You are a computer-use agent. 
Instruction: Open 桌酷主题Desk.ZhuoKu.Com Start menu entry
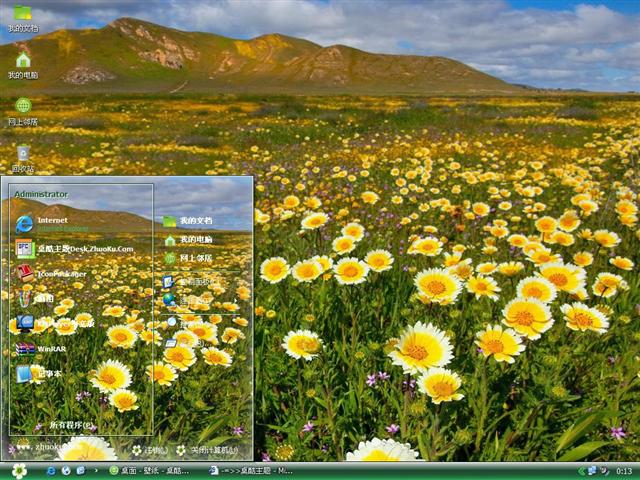75,249
